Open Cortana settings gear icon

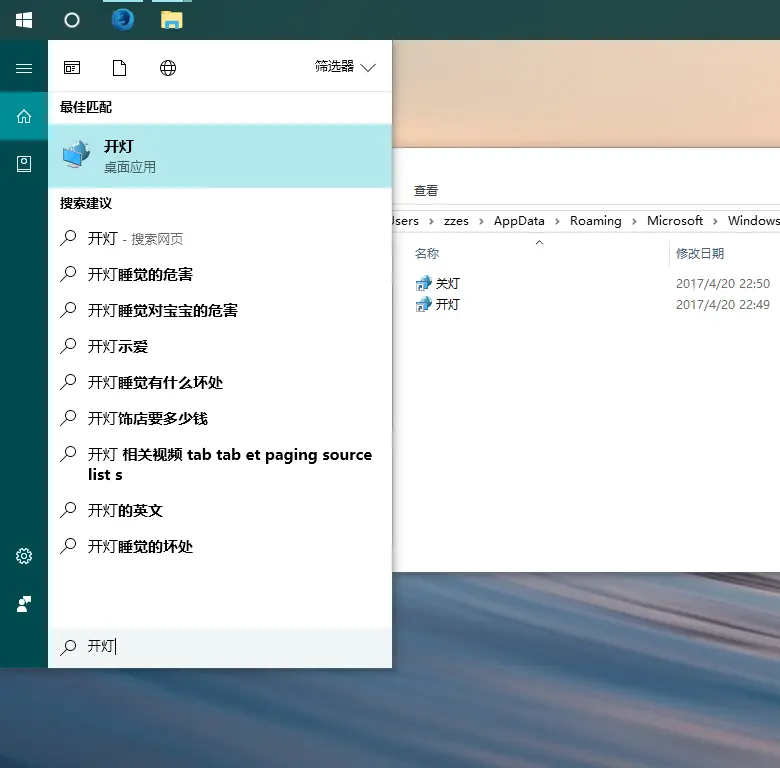(x=24, y=556)
